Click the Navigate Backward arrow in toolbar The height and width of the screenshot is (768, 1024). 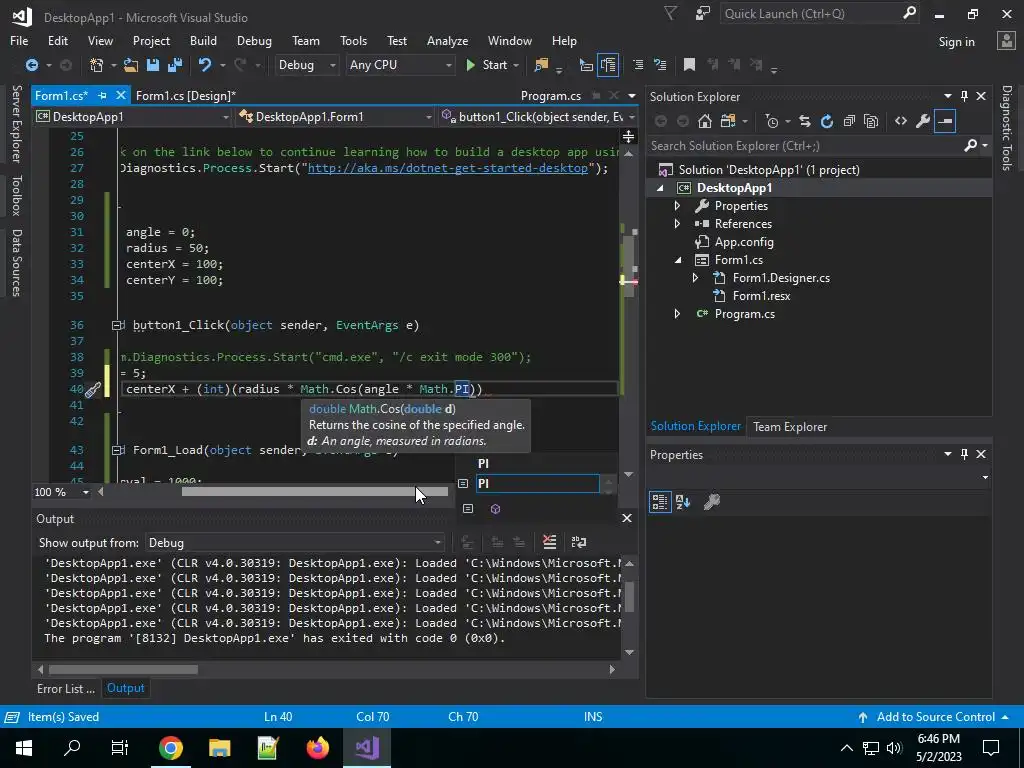31,65
